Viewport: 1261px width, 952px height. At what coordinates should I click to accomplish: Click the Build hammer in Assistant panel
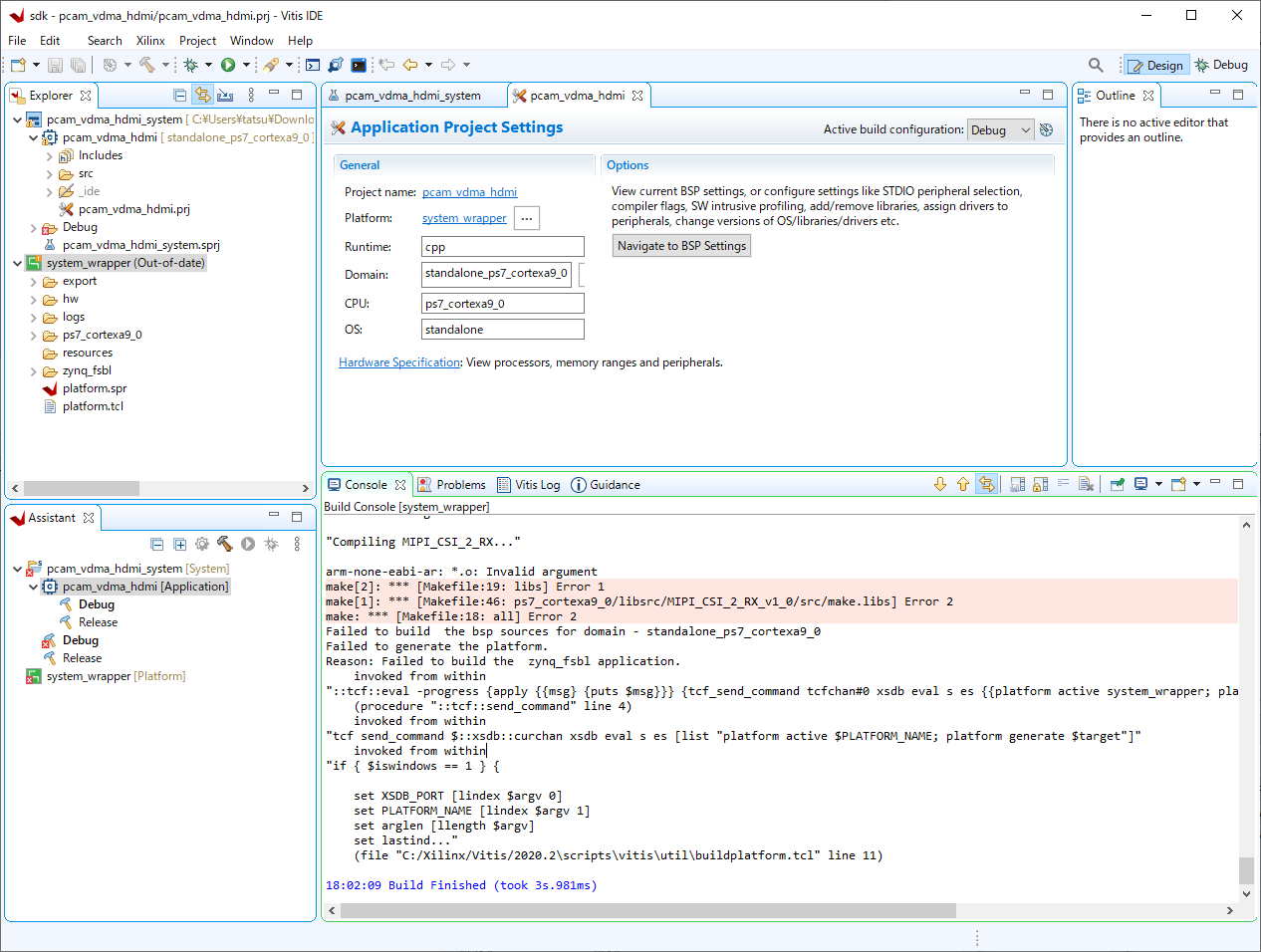(224, 544)
